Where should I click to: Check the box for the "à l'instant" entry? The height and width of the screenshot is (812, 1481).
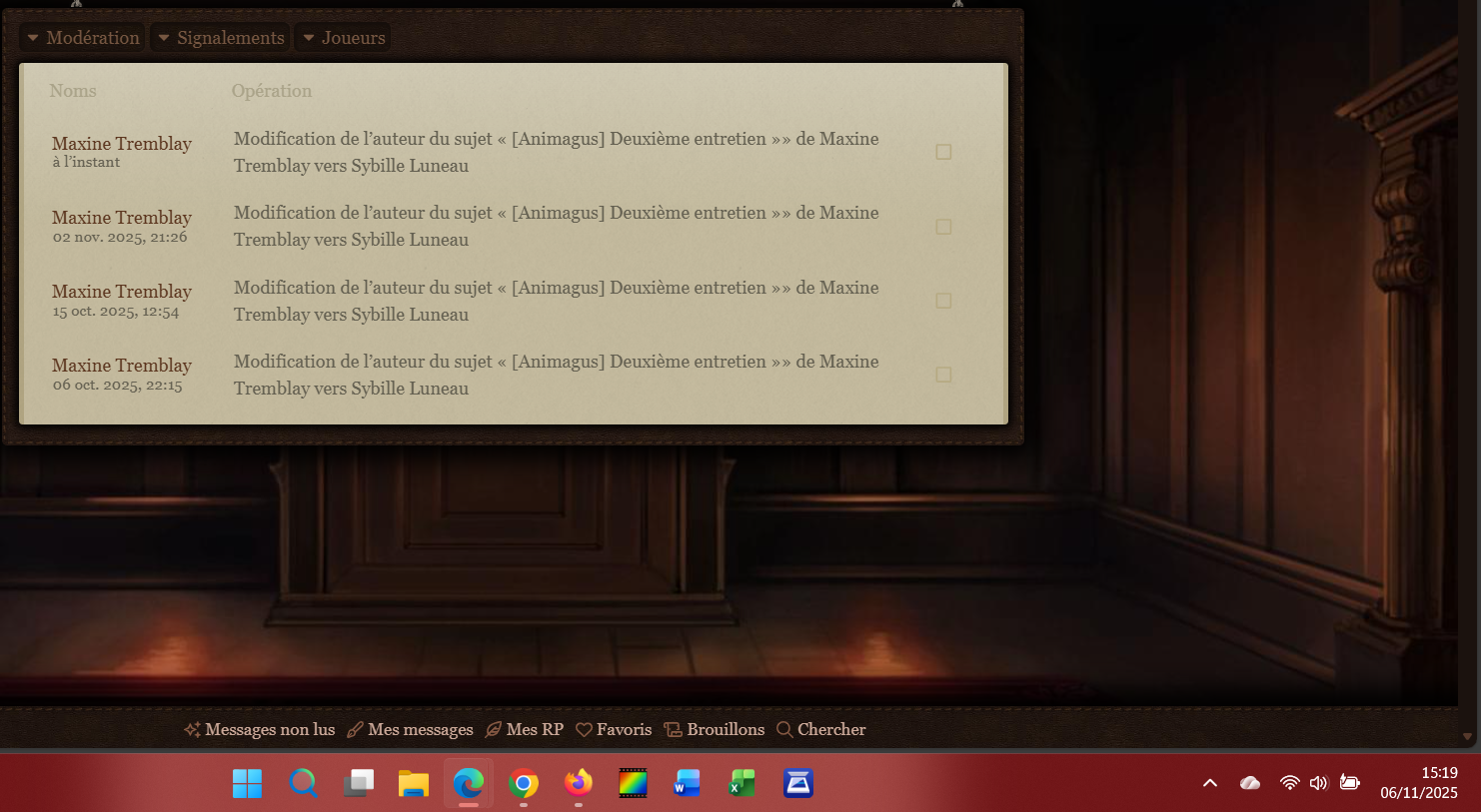coord(943,152)
